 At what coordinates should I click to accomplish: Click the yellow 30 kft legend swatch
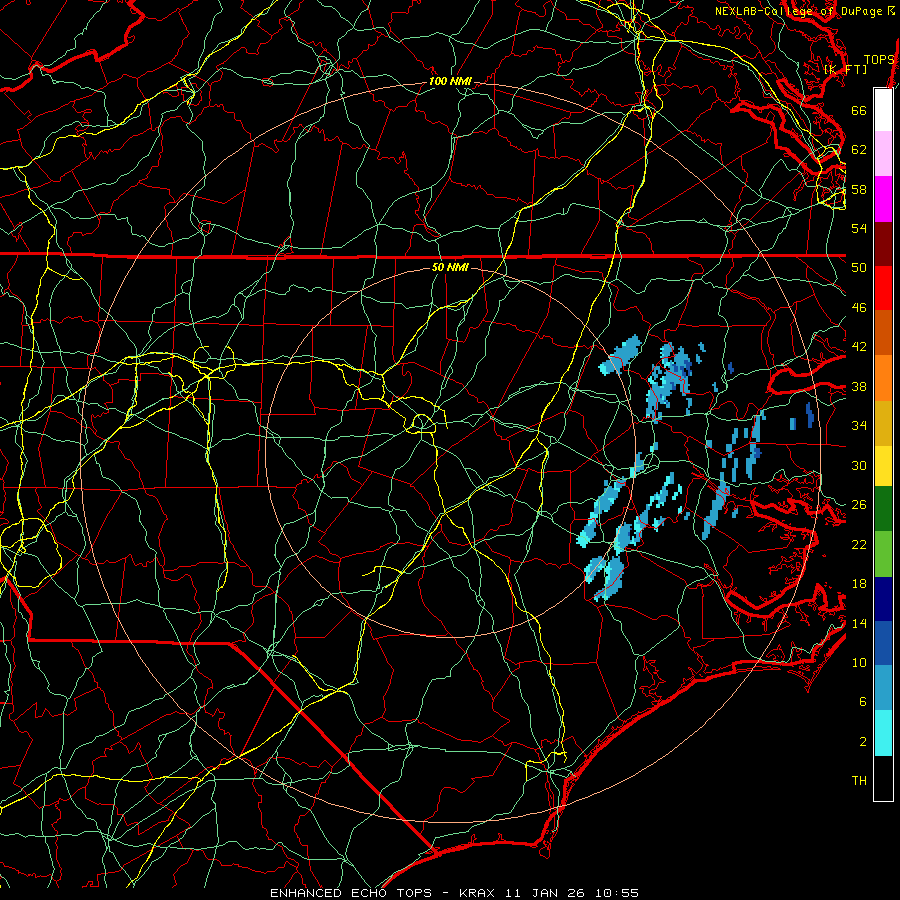pyautogui.click(x=883, y=466)
